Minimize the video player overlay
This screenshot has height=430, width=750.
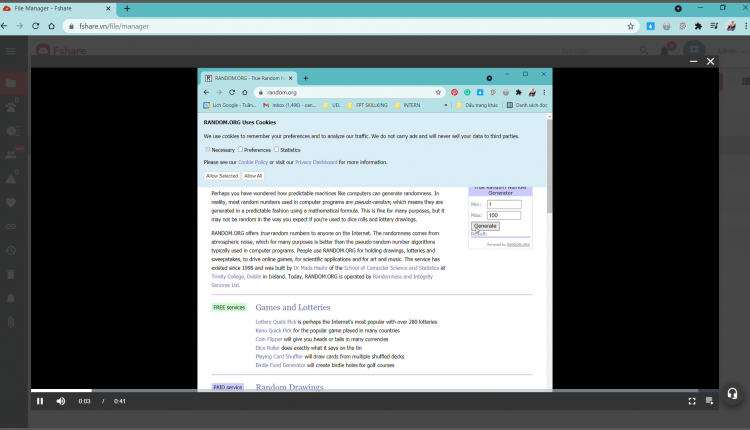tap(693, 61)
